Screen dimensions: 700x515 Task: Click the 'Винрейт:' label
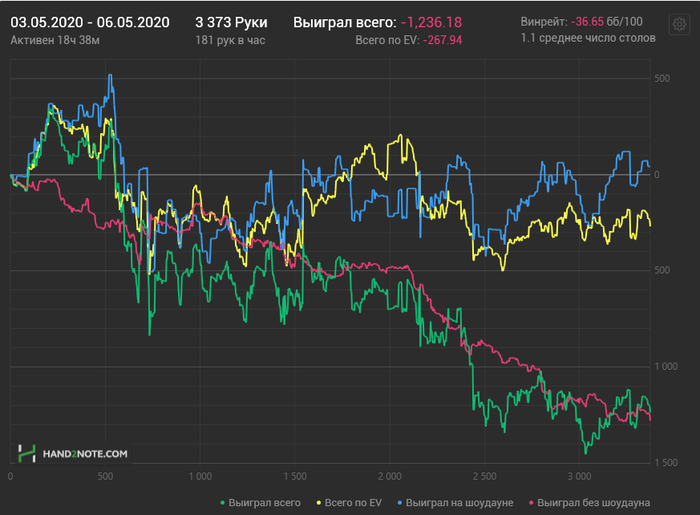click(x=544, y=21)
